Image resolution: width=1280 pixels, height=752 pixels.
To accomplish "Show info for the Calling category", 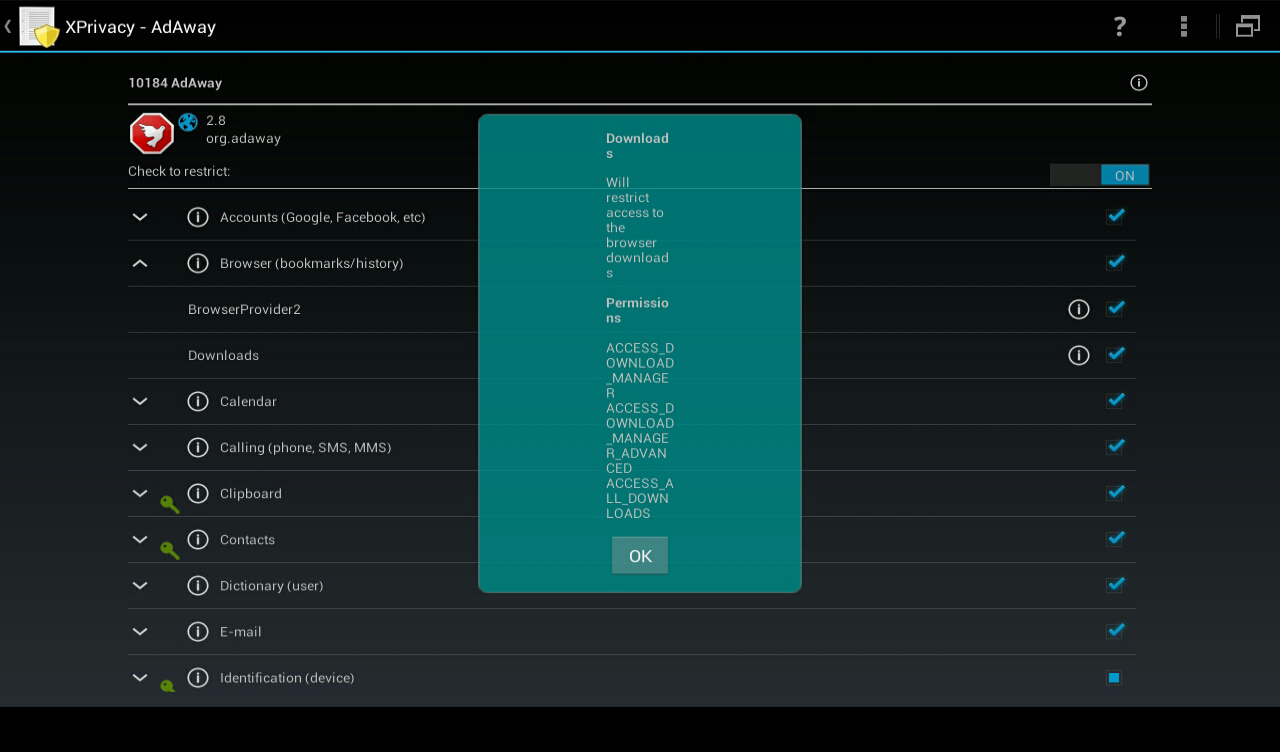I will click(x=198, y=447).
